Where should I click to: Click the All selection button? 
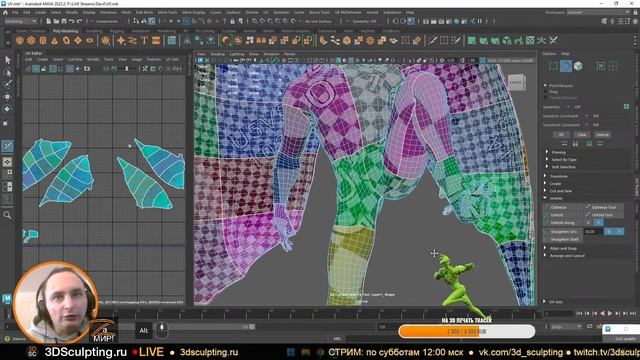pos(561,134)
